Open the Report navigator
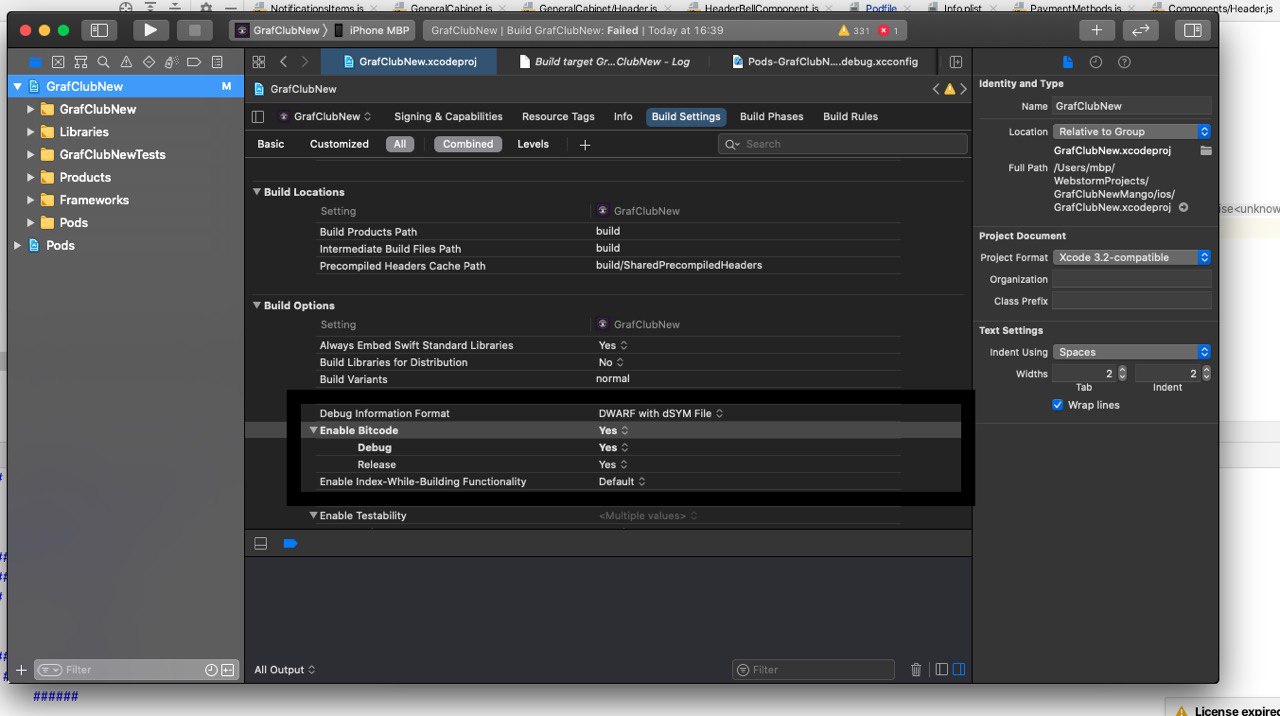 click(217, 62)
